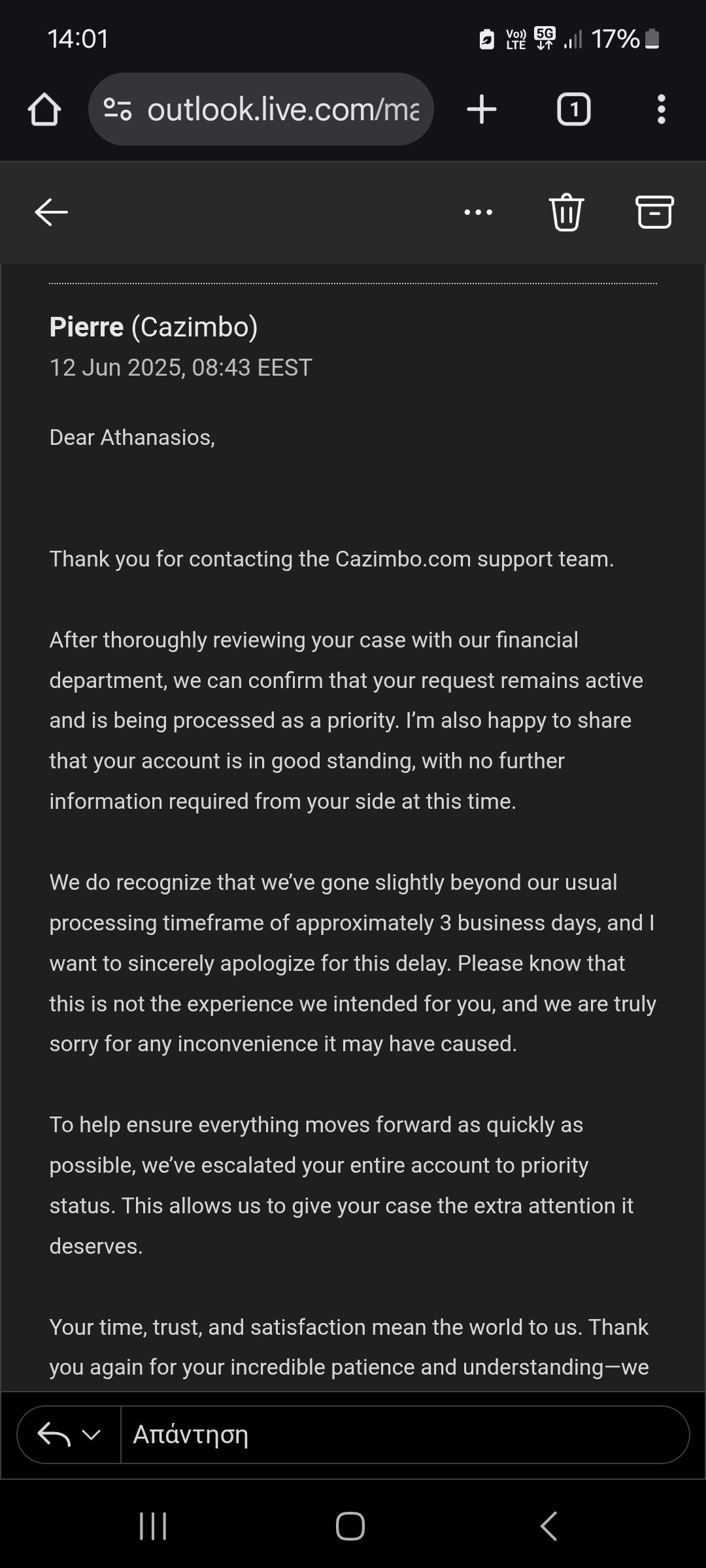Tap the browser home icon
This screenshot has width=706, height=1568.
pyautogui.click(x=44, y=109)
